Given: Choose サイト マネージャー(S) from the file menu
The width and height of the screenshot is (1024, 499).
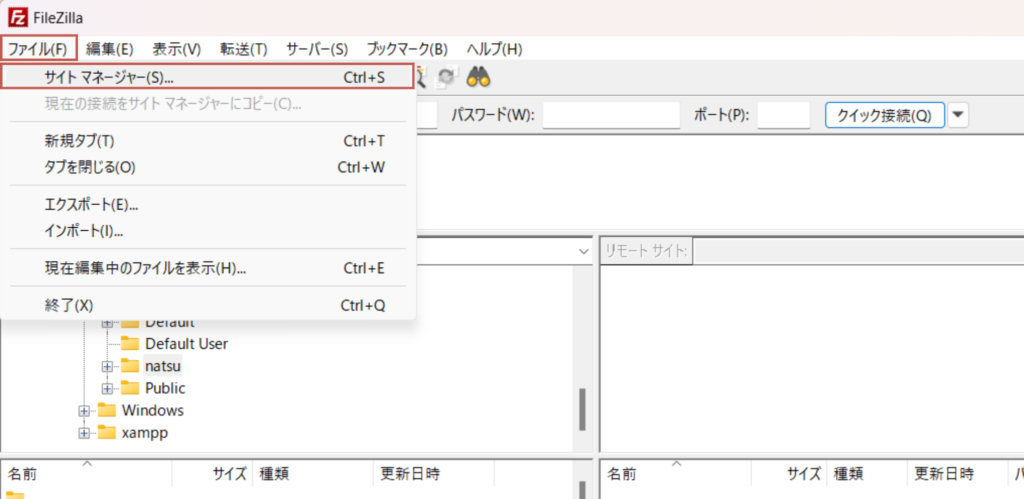Looking at the screenshot, I should pos(109,77).
